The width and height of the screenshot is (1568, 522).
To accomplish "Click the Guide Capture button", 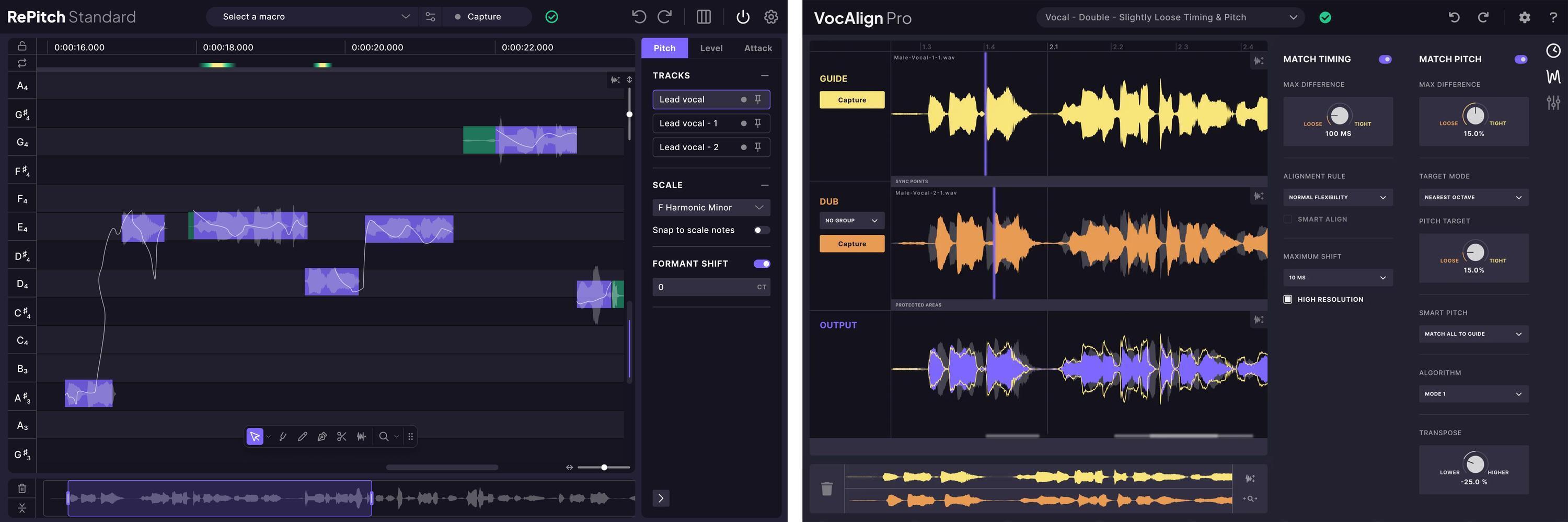I will (x=851, y=100).
